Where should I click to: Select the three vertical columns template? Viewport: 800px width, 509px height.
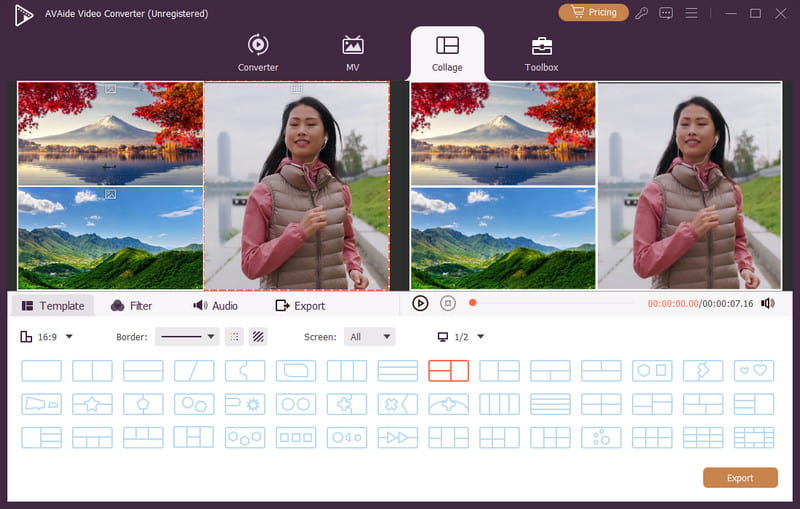coord(347,371)
